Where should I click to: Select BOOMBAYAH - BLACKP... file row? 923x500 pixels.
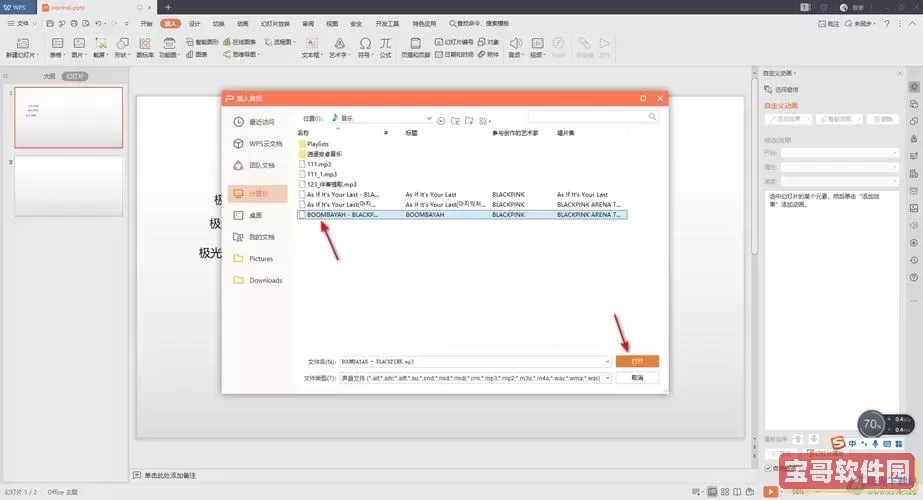[462, 215]
